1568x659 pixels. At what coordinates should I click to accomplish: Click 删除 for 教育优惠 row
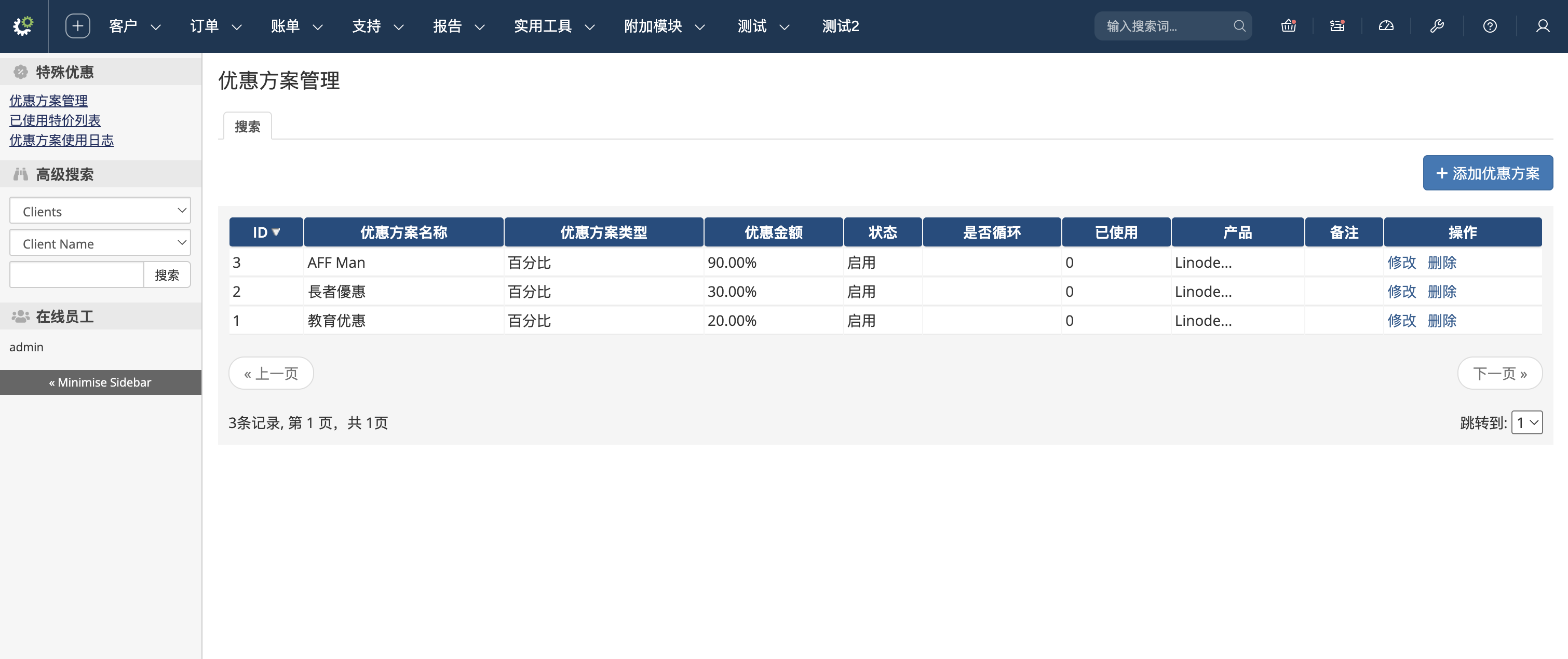click(1441, 320)
